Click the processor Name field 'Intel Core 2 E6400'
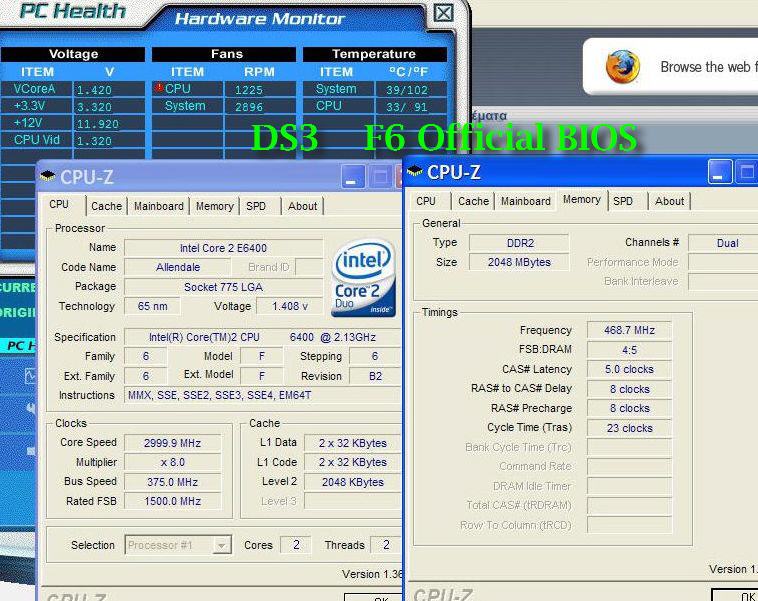 (x=223, y=248)
